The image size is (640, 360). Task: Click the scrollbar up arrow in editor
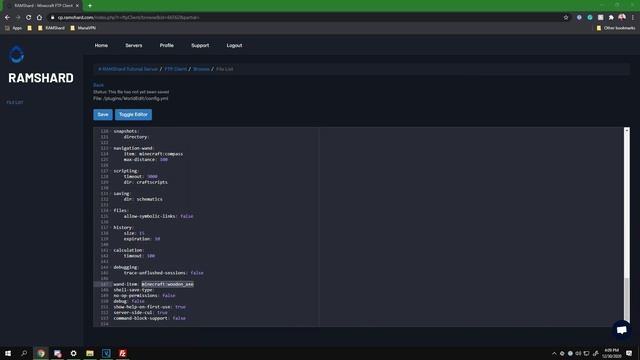[x=627, y=130]
